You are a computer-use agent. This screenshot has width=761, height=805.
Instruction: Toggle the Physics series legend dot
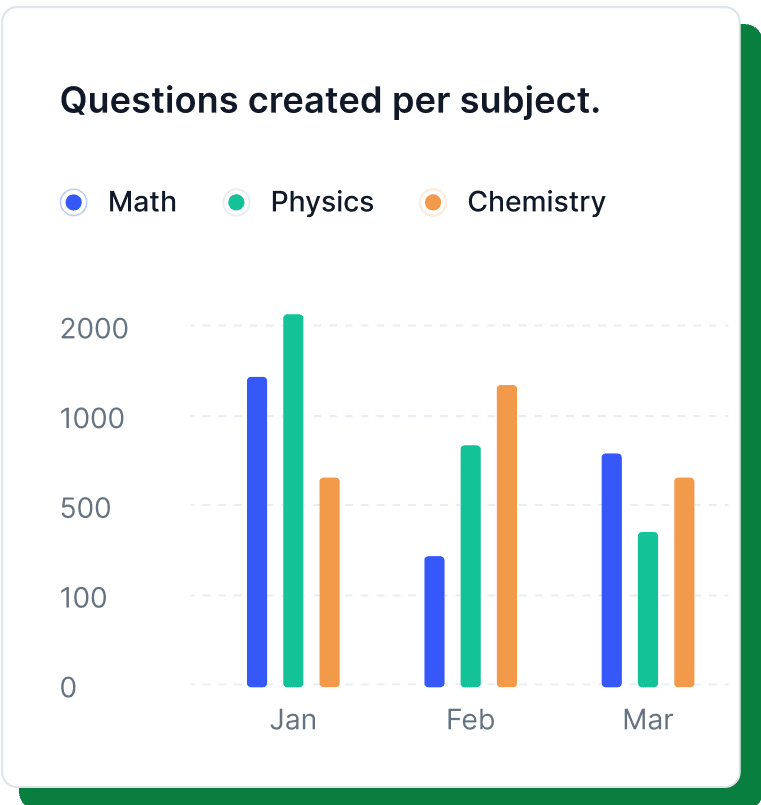236,203
